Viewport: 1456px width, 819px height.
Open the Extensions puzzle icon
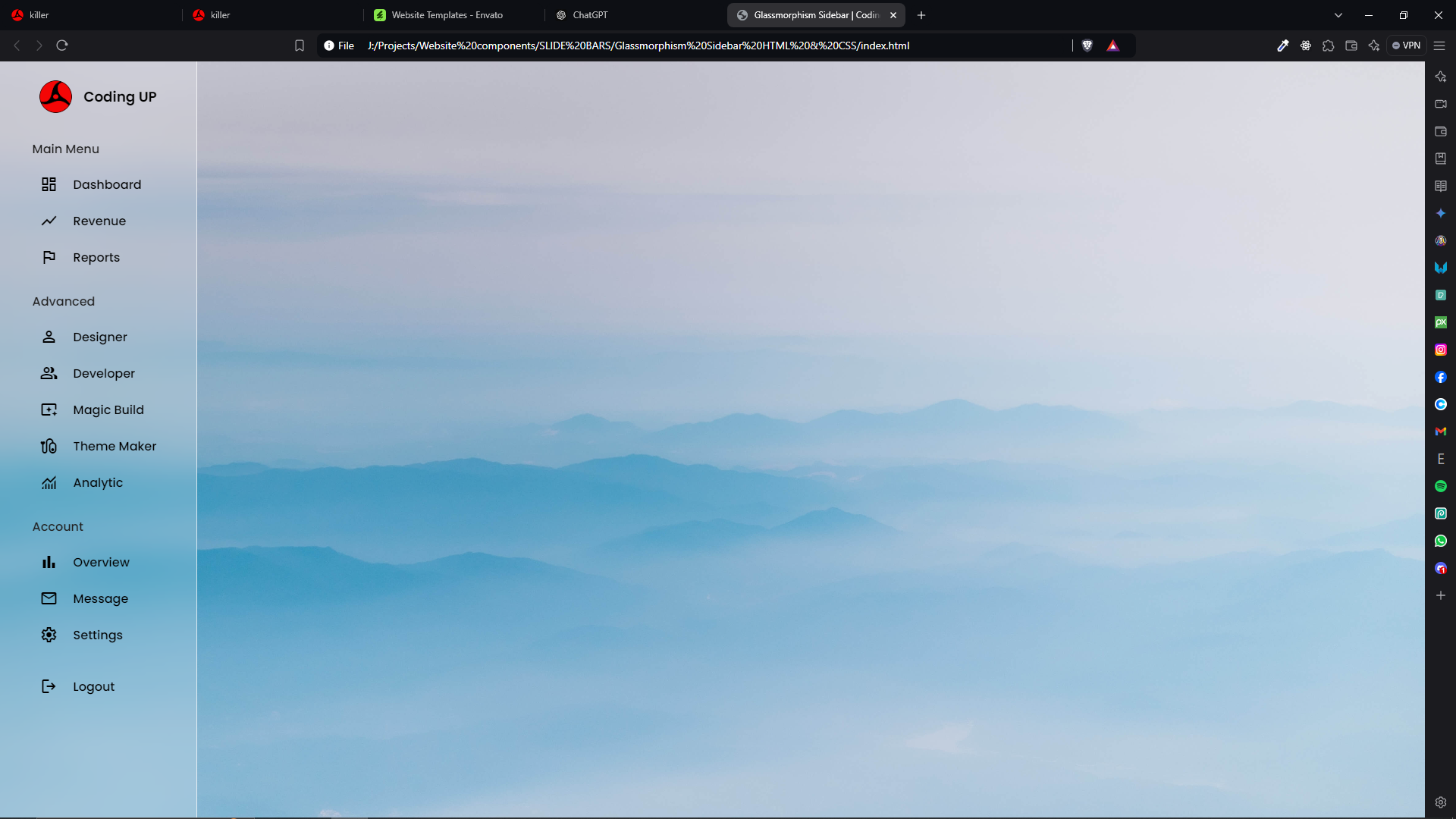pos(1329,45)
